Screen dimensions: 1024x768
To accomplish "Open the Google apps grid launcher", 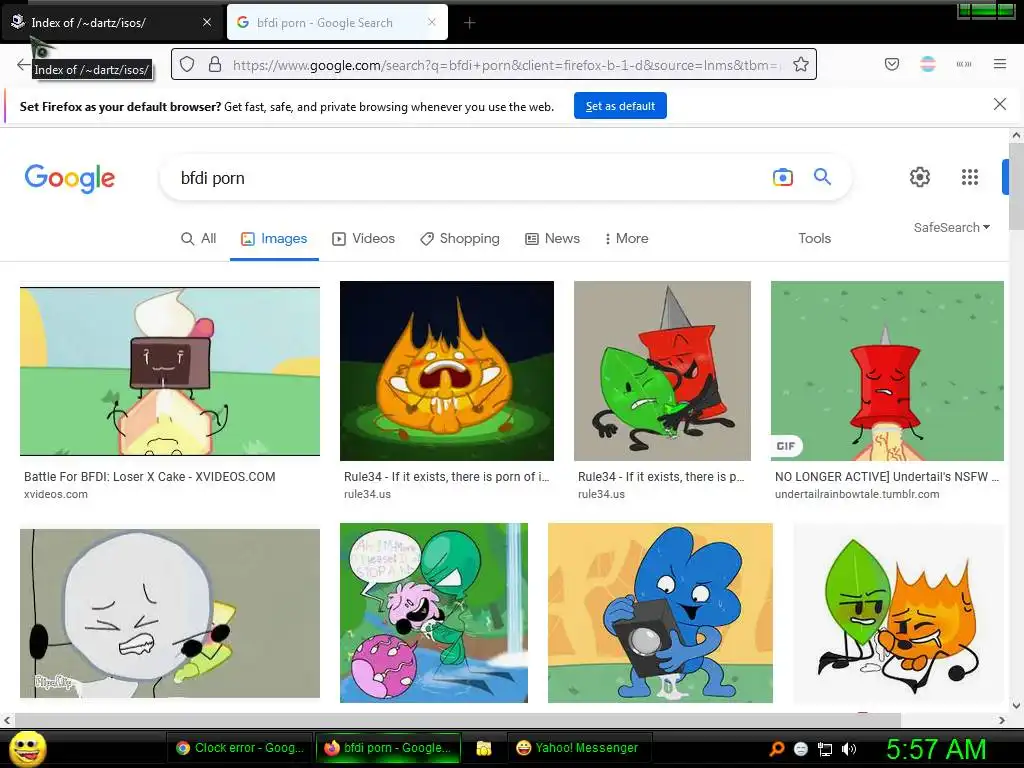I will (x=970, y=177).
